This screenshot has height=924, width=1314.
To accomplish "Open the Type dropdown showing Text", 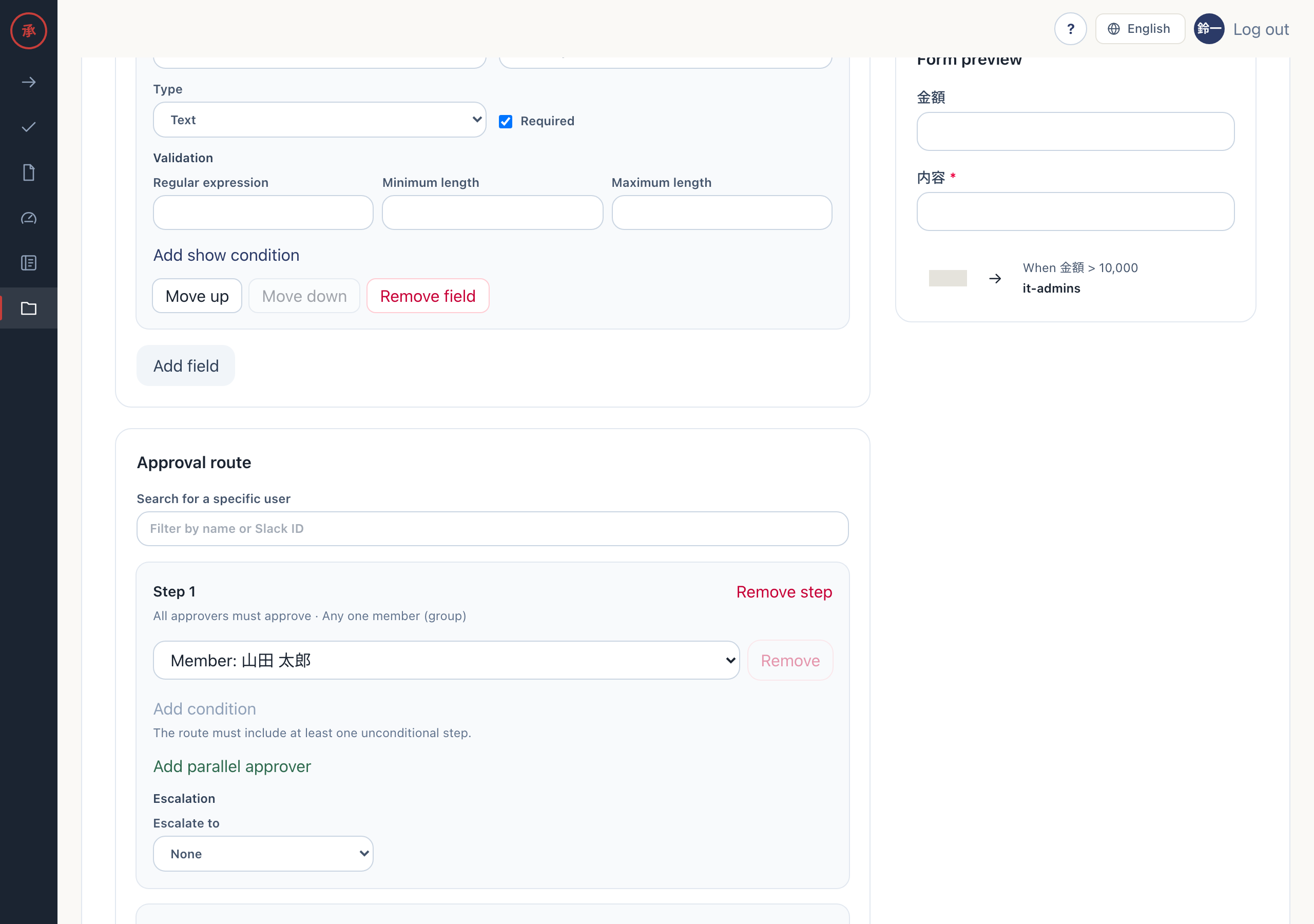I will (319, 120).
